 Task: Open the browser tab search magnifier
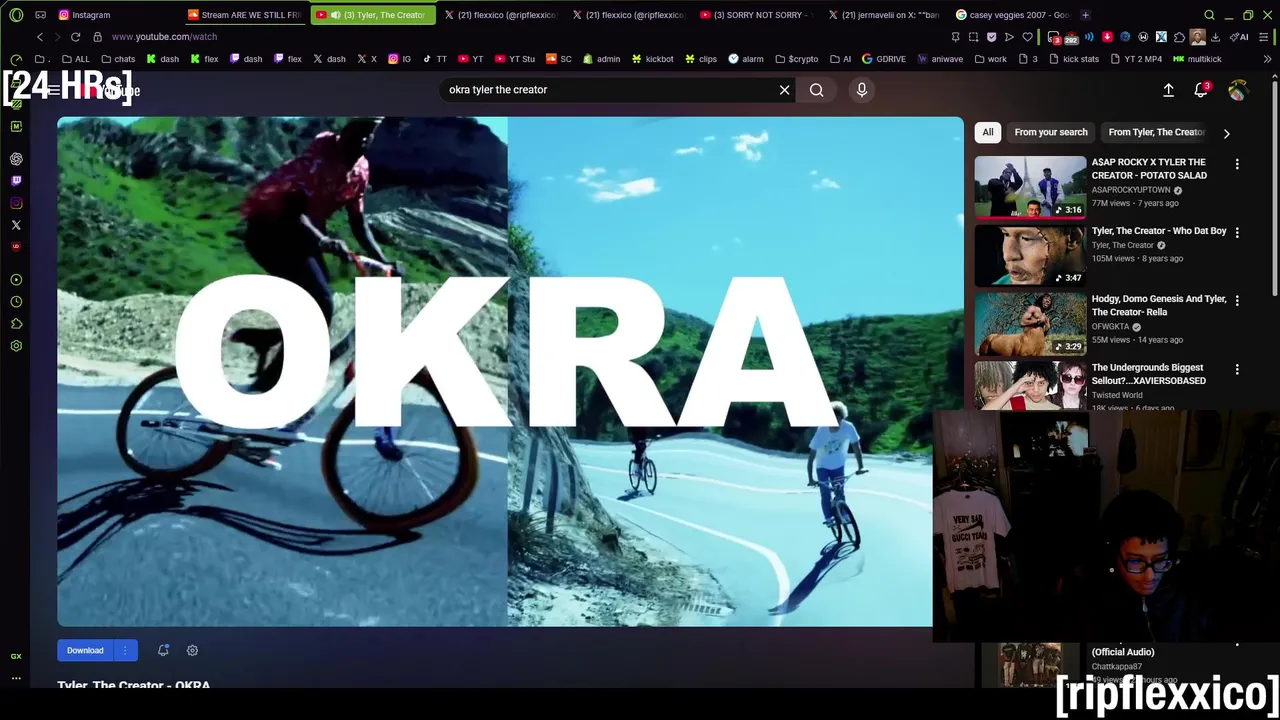1209,15
